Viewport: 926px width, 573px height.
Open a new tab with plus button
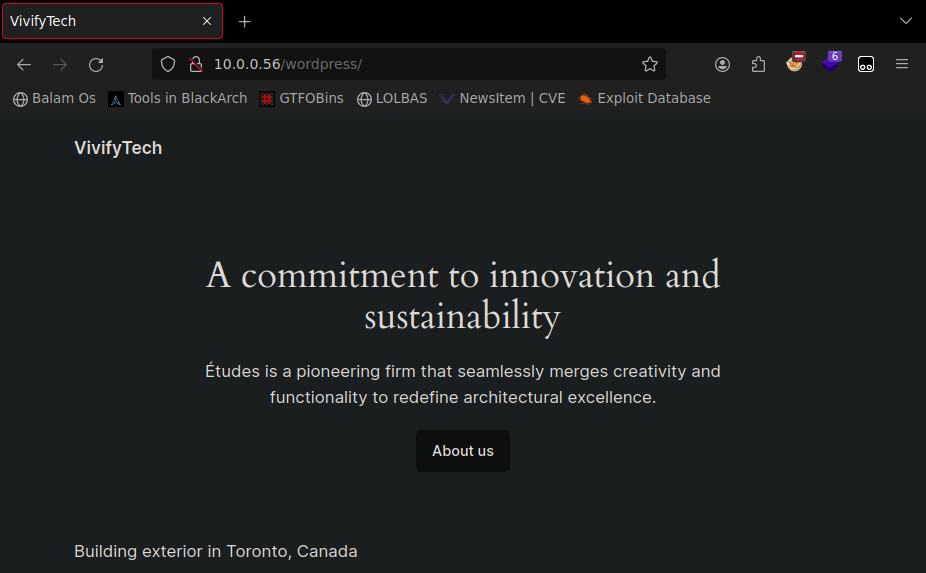(245, 21)
